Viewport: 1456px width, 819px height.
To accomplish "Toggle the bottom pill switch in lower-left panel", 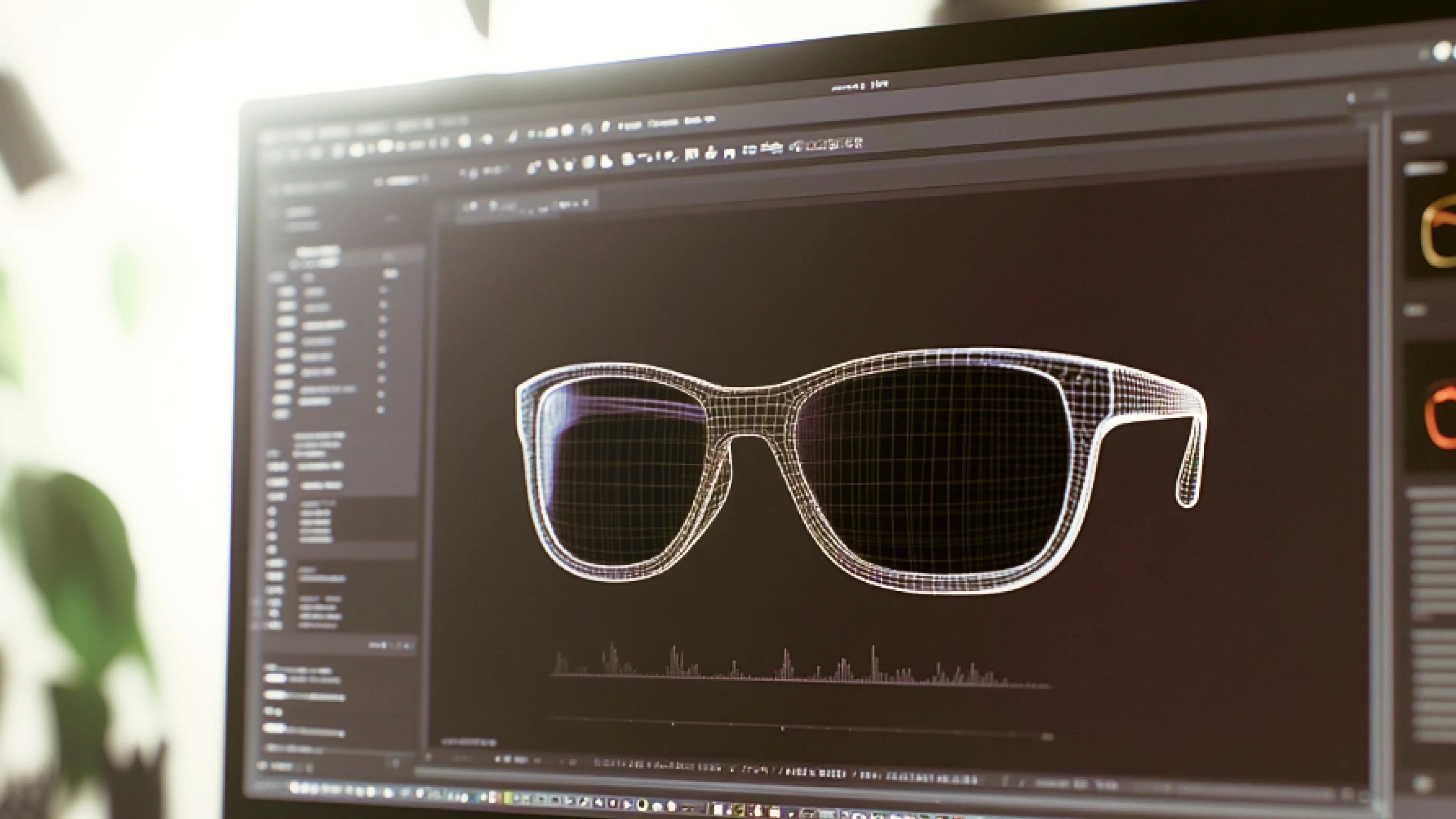I will click(x=275, y=728).
